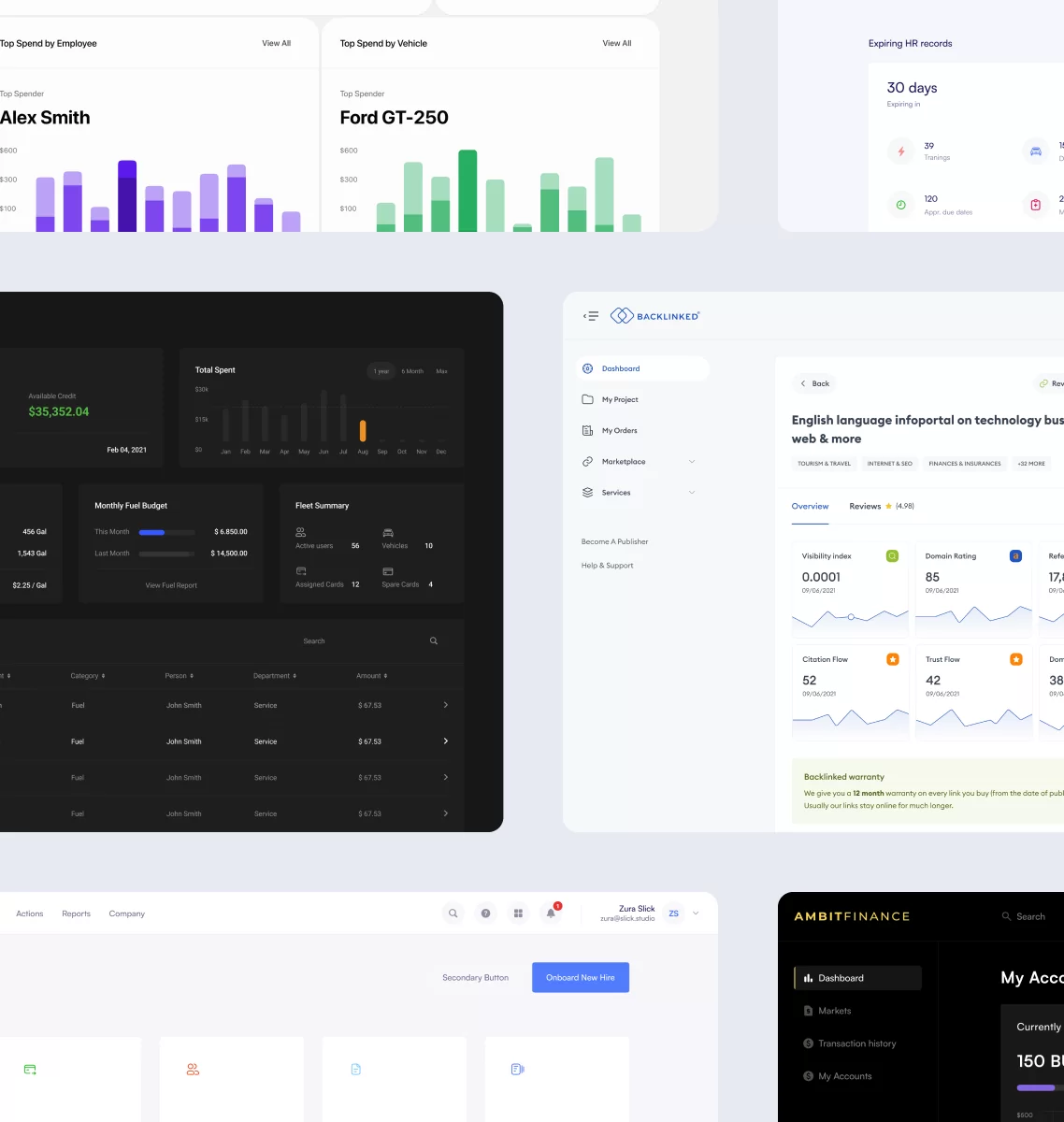Expand the Services sidebar menu
Screen dimensions: 1064x1122
click(692, 493)
